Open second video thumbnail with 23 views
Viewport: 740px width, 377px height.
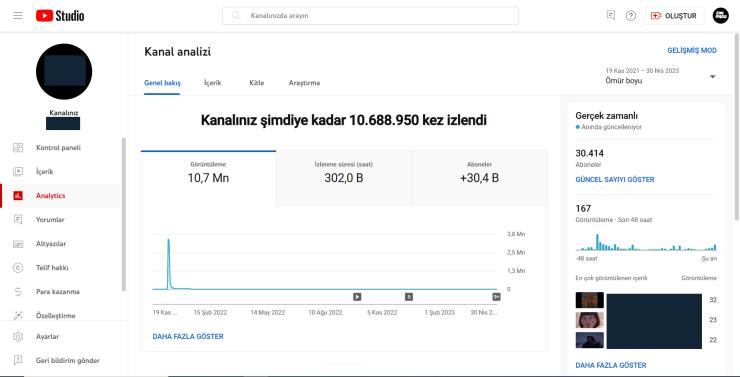coord(589,320)
